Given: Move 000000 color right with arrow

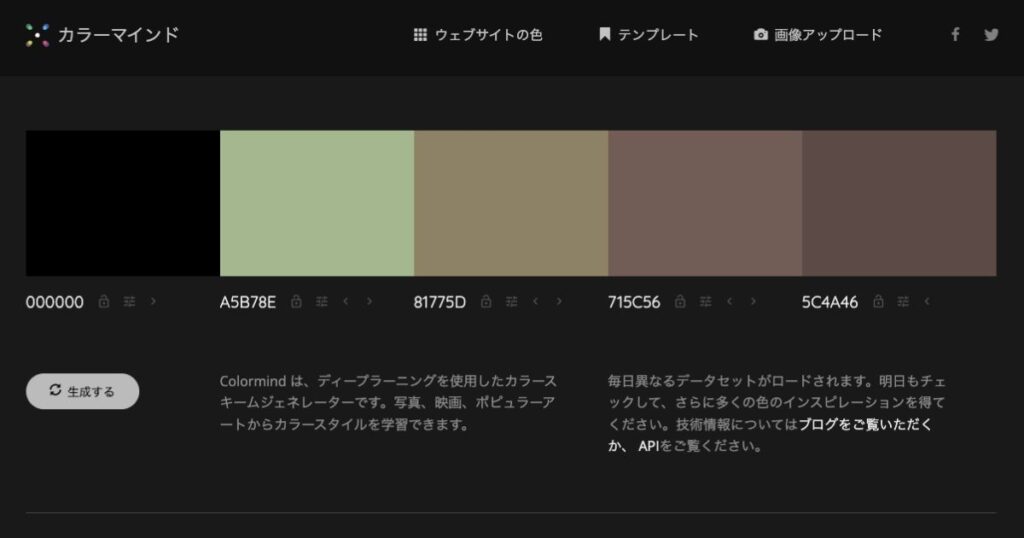Looking at the screenshot, I should [153, 301].
